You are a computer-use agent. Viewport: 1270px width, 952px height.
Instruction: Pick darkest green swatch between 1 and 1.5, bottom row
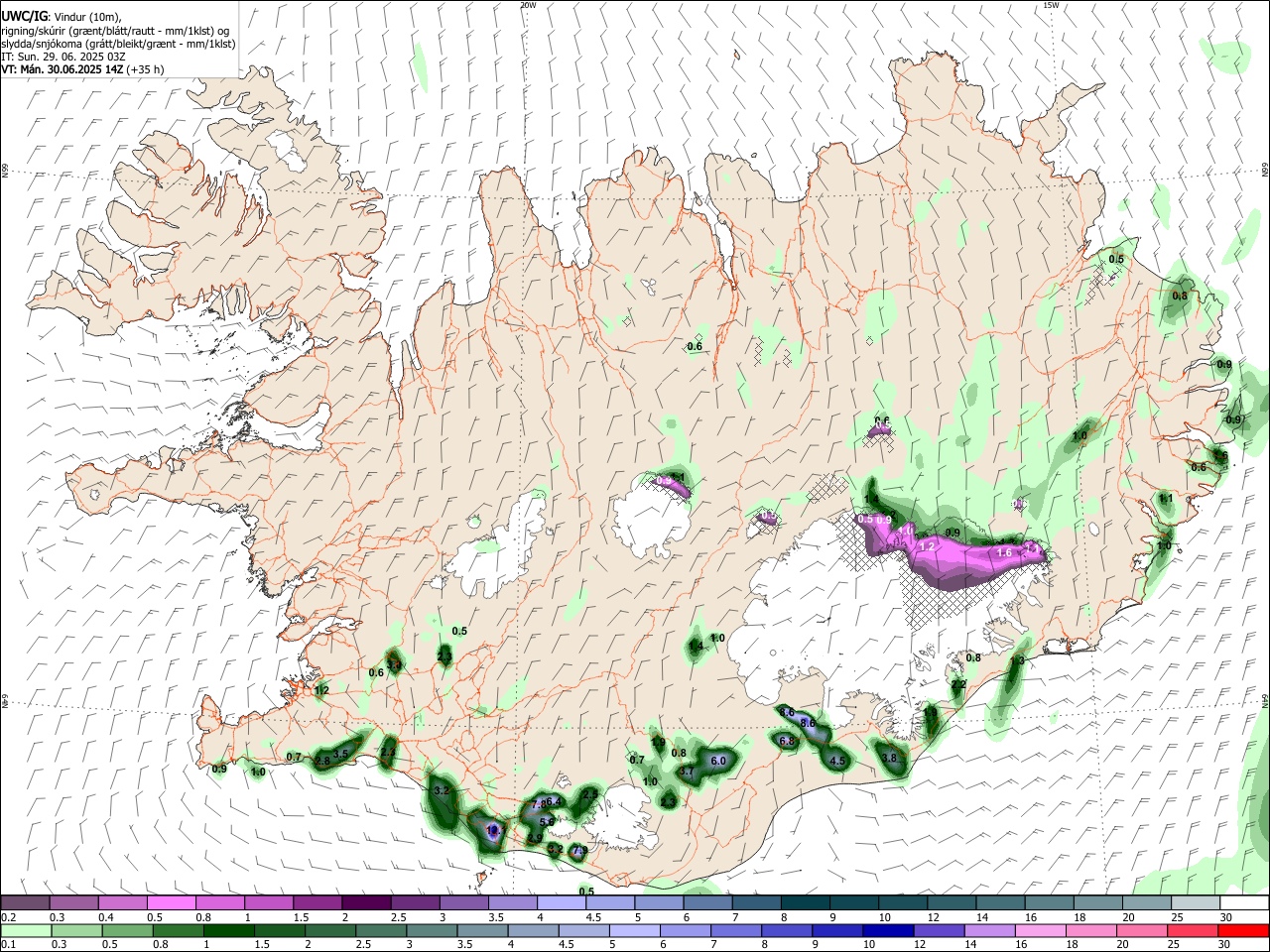228,930
